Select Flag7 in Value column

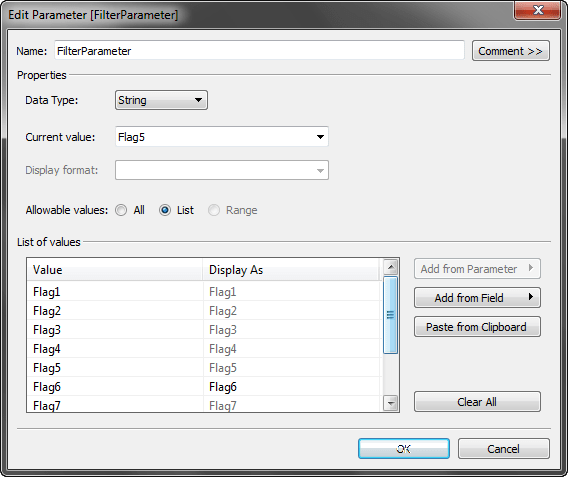pos(115,405)
